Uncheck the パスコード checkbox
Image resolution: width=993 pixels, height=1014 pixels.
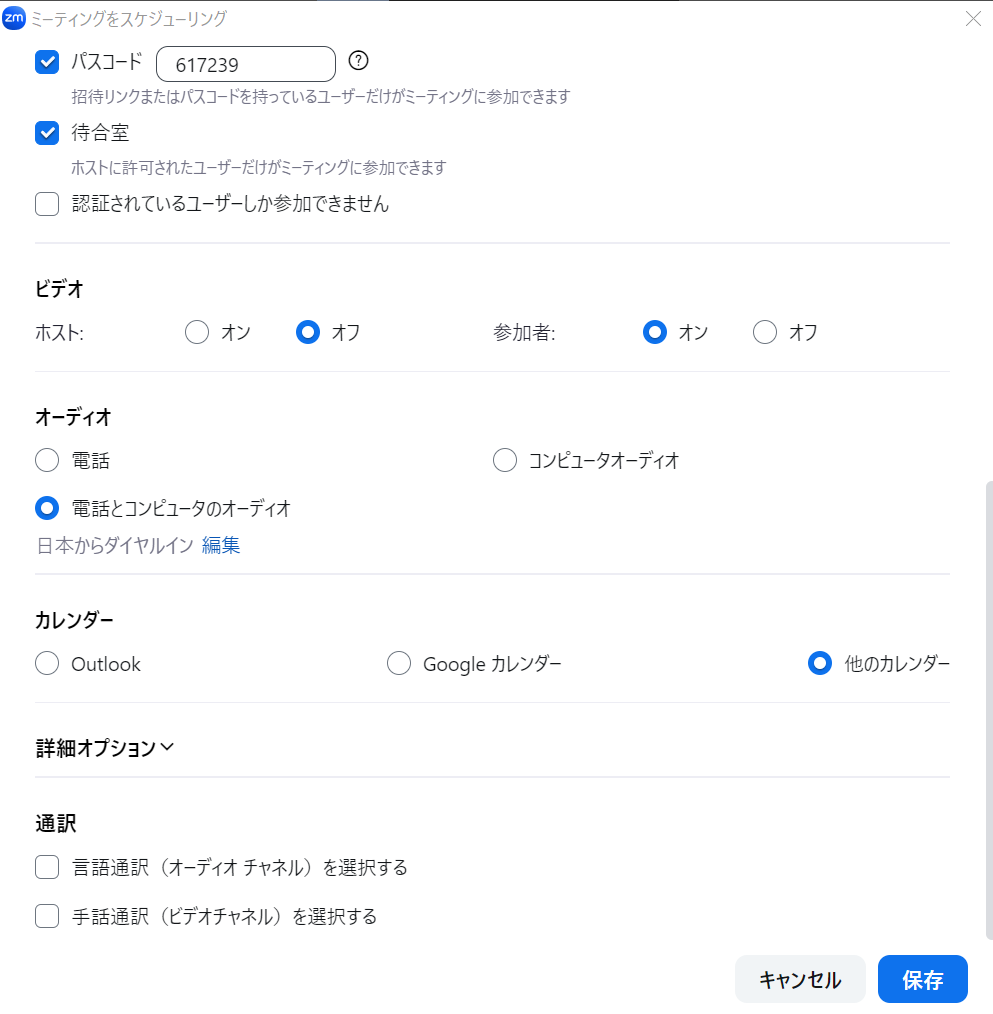(47, 62)
